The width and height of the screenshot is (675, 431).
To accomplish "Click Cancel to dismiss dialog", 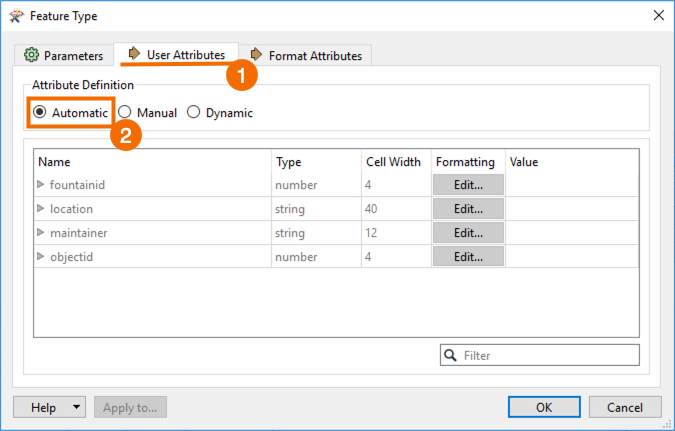I will 625,407.
